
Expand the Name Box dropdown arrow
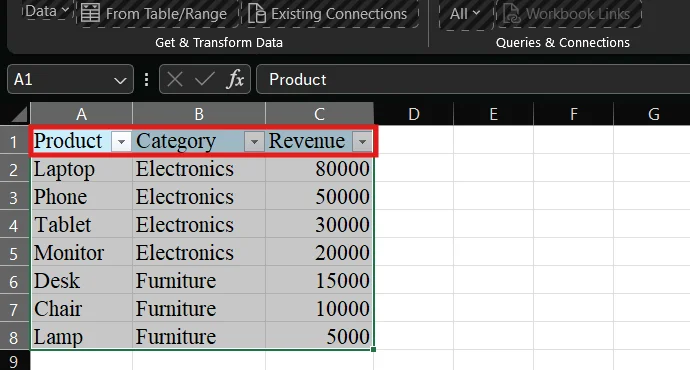pos(120,80)
